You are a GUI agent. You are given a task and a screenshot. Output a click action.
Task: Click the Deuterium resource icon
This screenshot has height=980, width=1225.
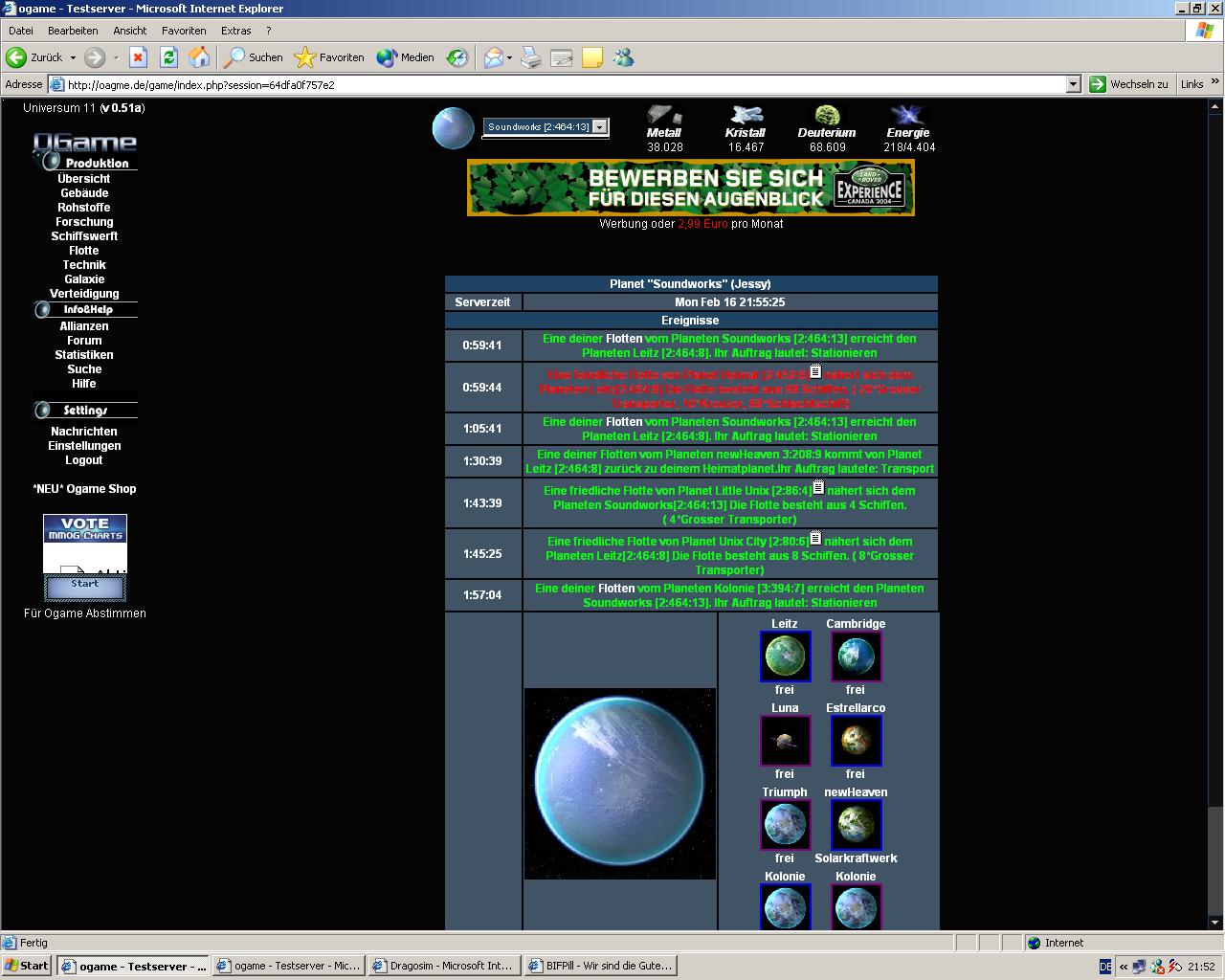[826, 116]
